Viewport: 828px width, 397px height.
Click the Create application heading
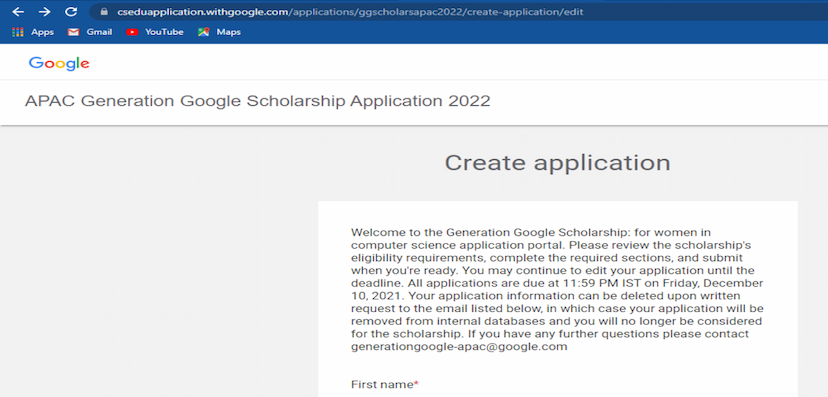558,163
